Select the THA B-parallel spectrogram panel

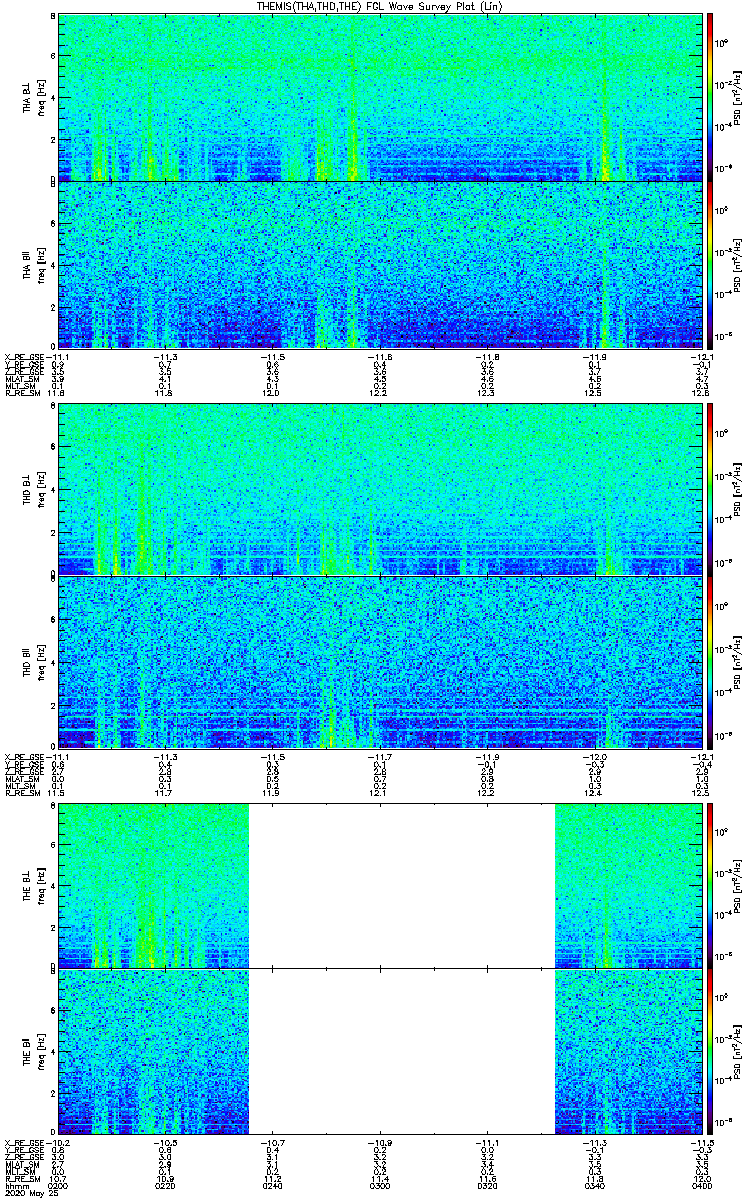point(380,265)
